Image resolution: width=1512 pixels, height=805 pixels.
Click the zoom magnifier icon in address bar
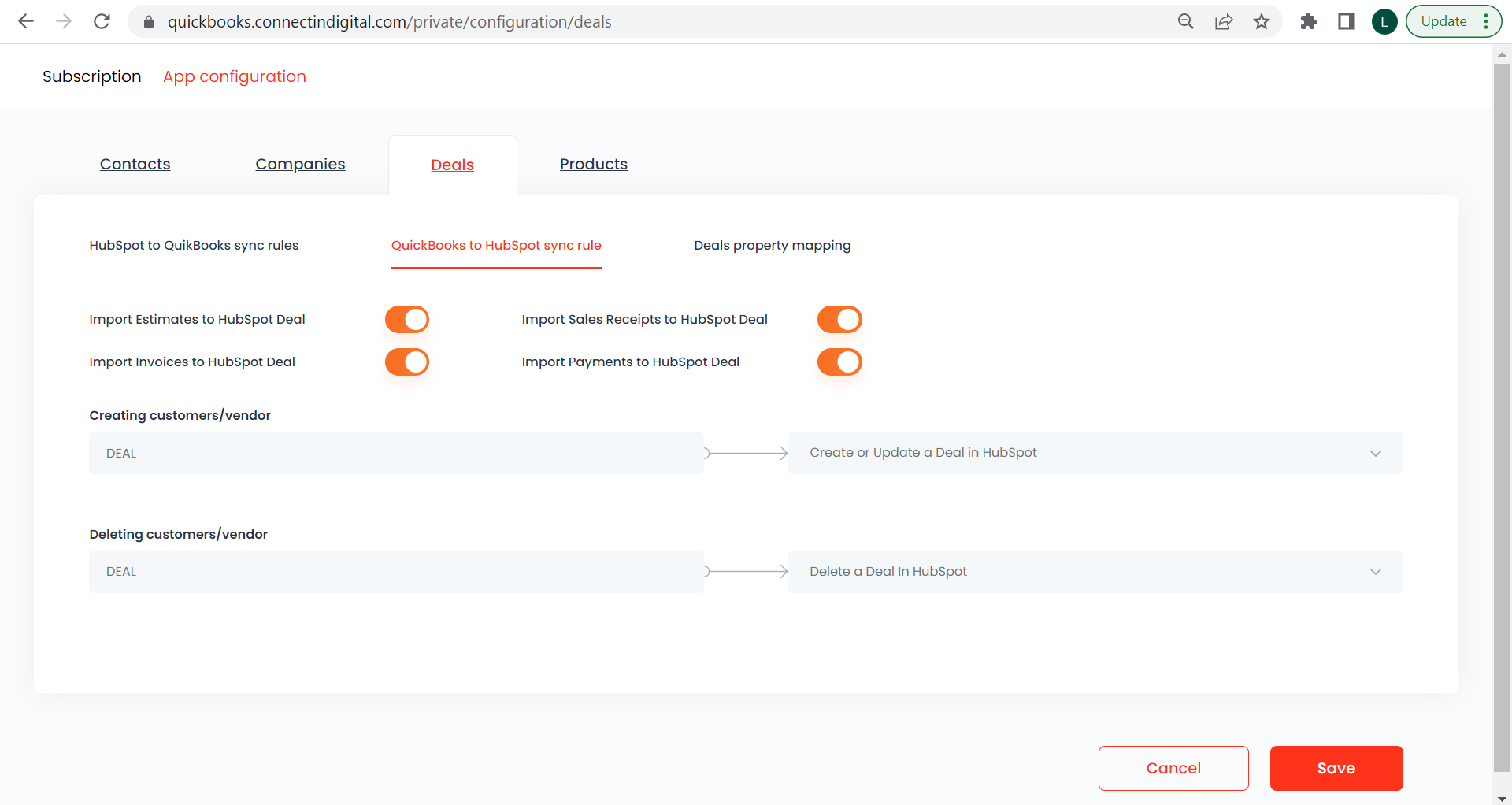click(x=1185, y=21)
